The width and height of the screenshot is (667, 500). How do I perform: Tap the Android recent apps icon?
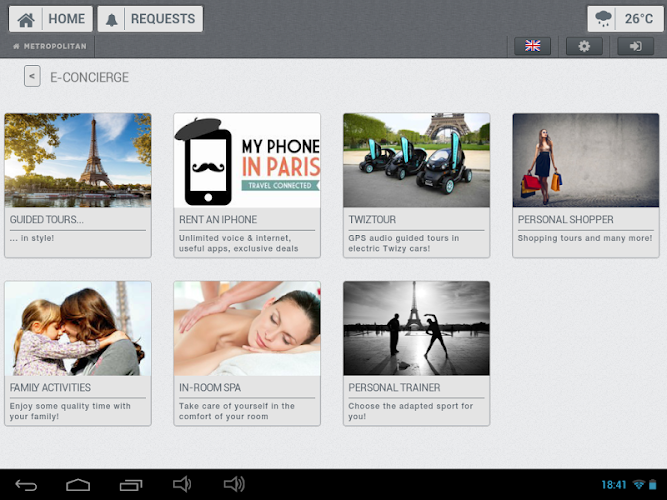(x=131, y=485)
